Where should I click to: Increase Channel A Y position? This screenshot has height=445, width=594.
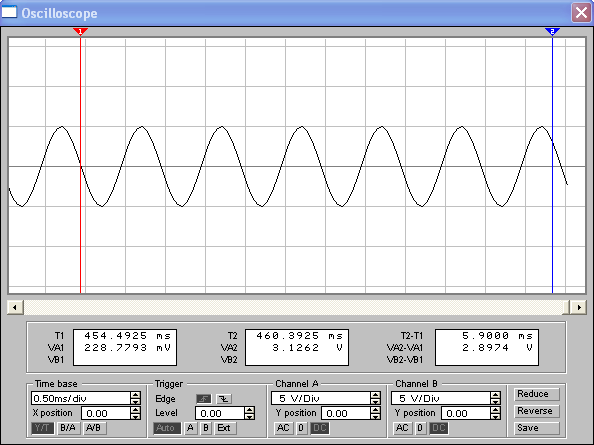375,409
